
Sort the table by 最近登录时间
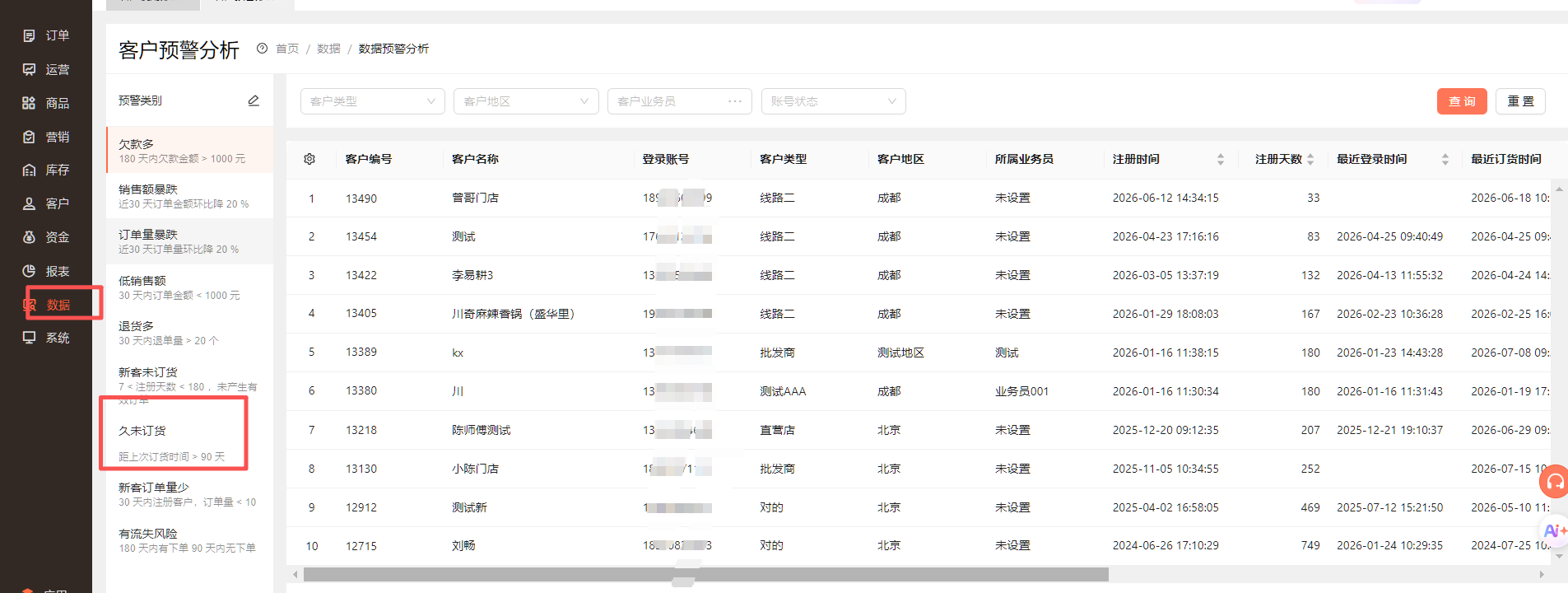click(x=1445, y=159)
